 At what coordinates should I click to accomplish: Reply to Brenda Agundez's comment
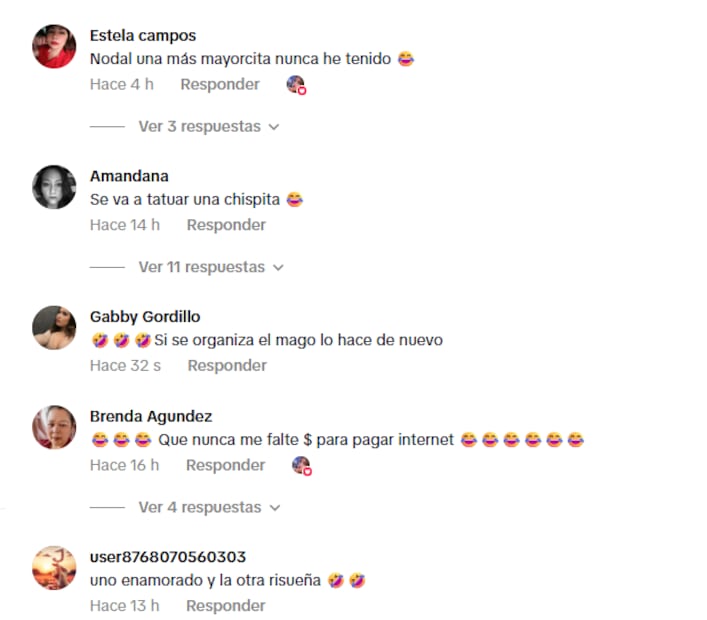coord(225,465)
